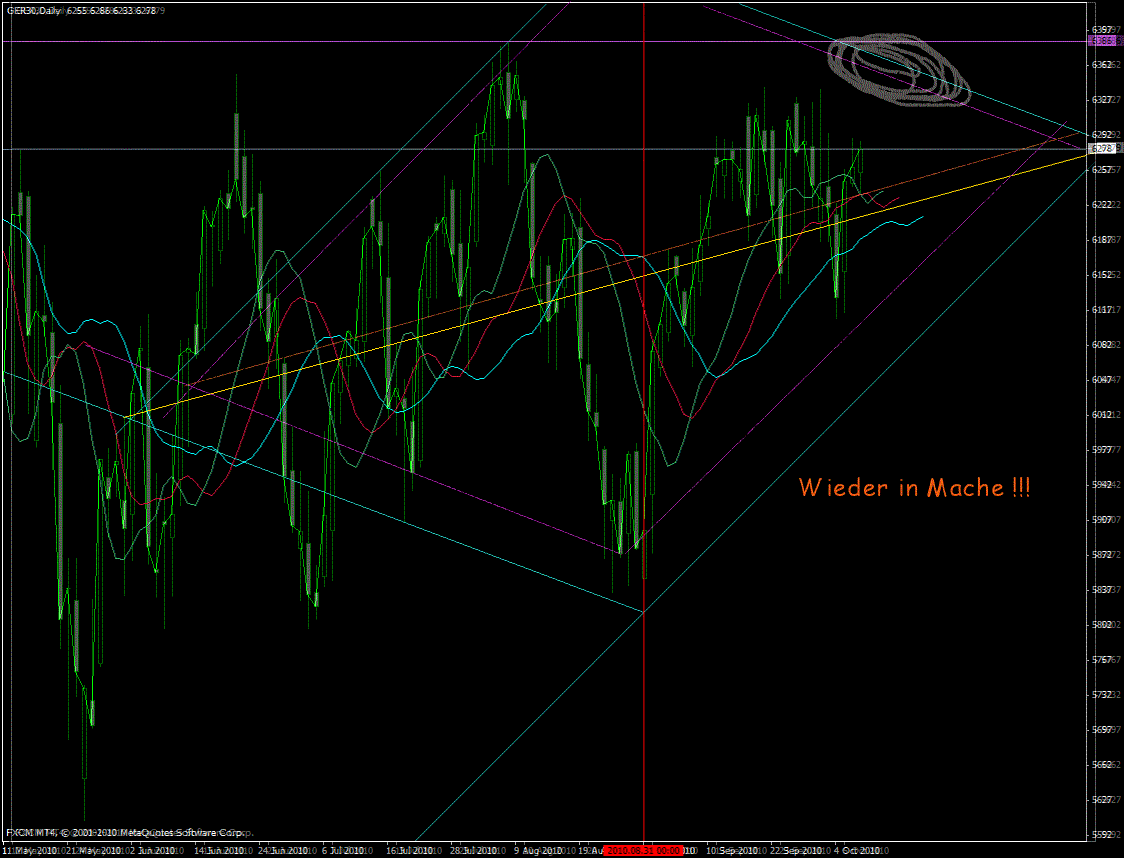Click the 5802 price axis label

pyautogui.click(x=1104, y=624)
